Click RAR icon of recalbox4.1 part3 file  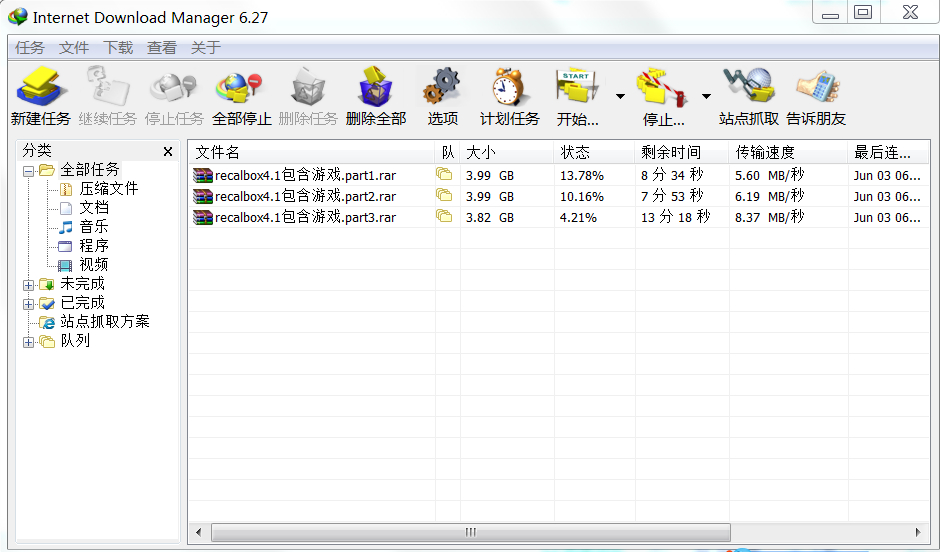203,217
